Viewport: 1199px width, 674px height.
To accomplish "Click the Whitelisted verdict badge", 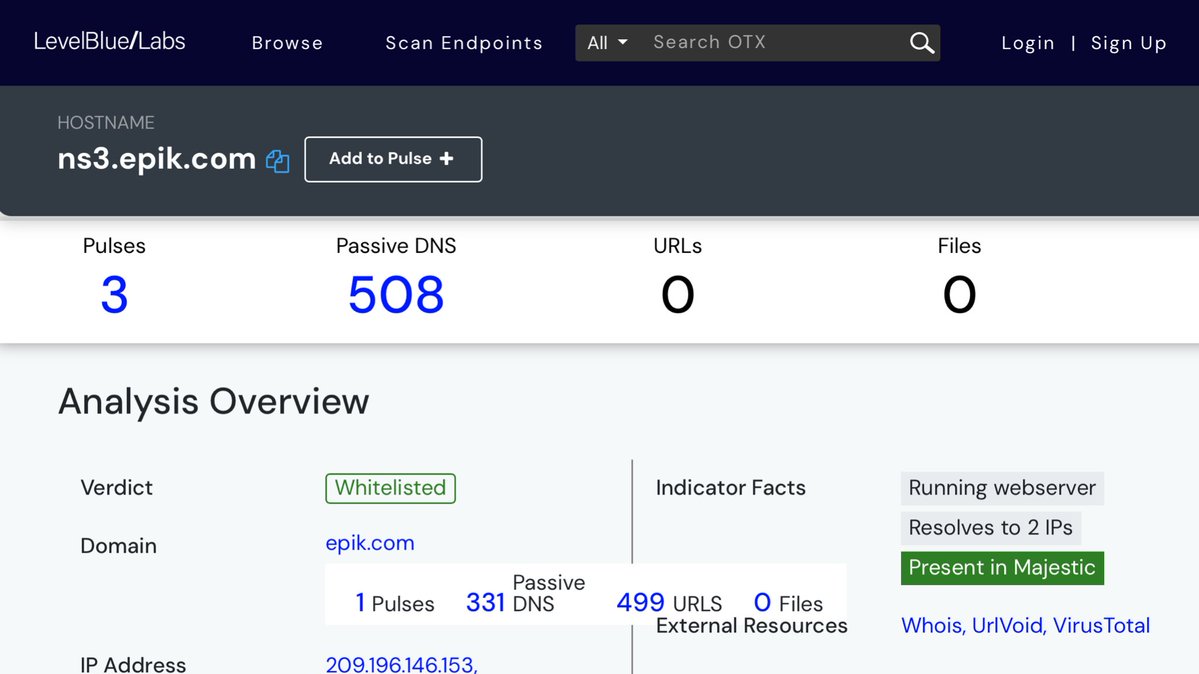I will pos(390,488).
